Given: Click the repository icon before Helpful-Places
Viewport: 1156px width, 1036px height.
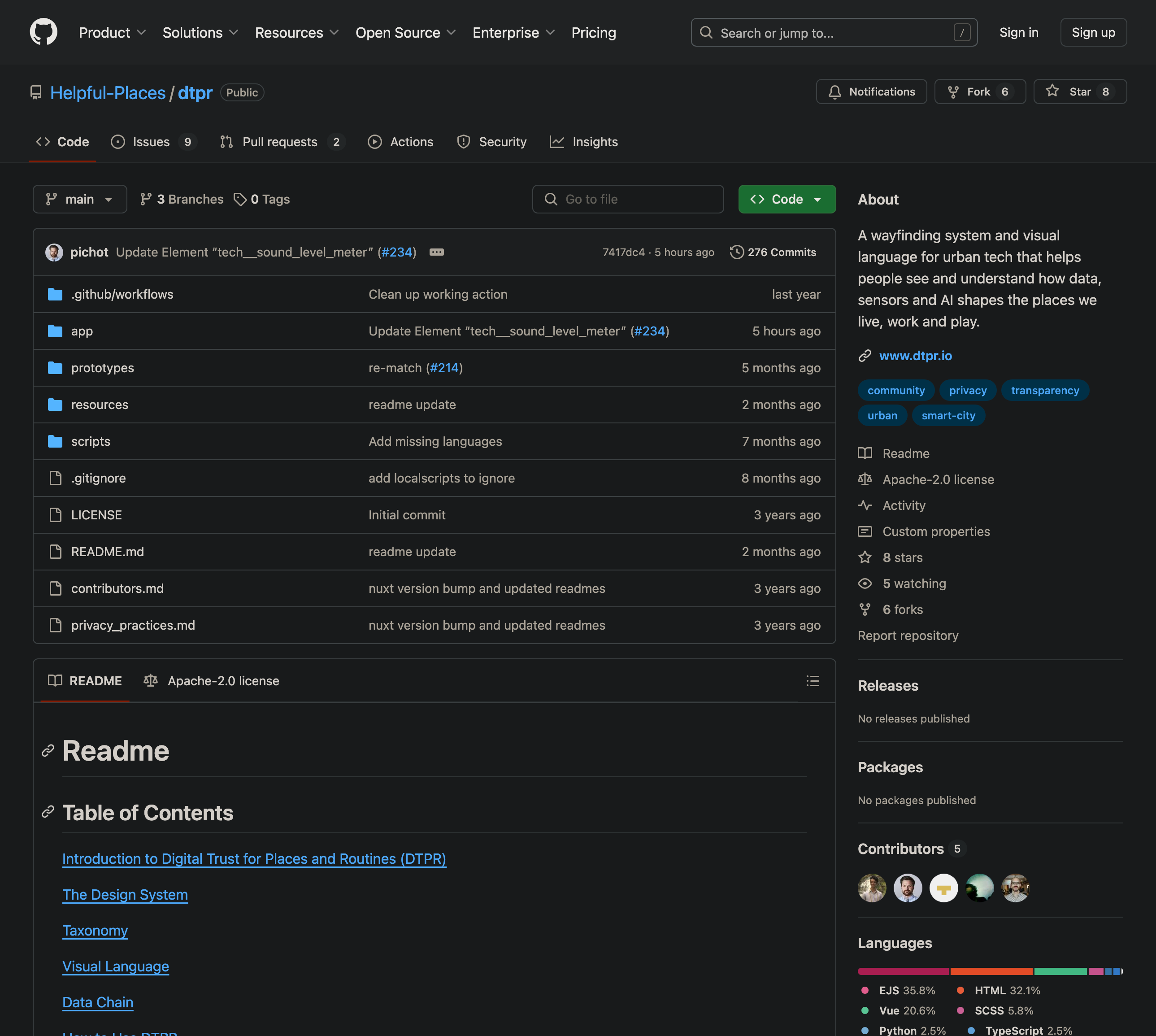Looking at the screenshot, I should click(36, 93).
